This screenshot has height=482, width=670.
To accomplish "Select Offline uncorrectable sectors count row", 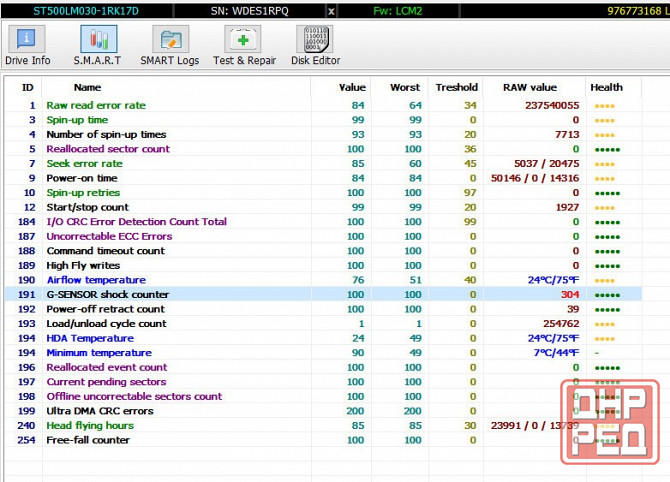I will 323,396.
